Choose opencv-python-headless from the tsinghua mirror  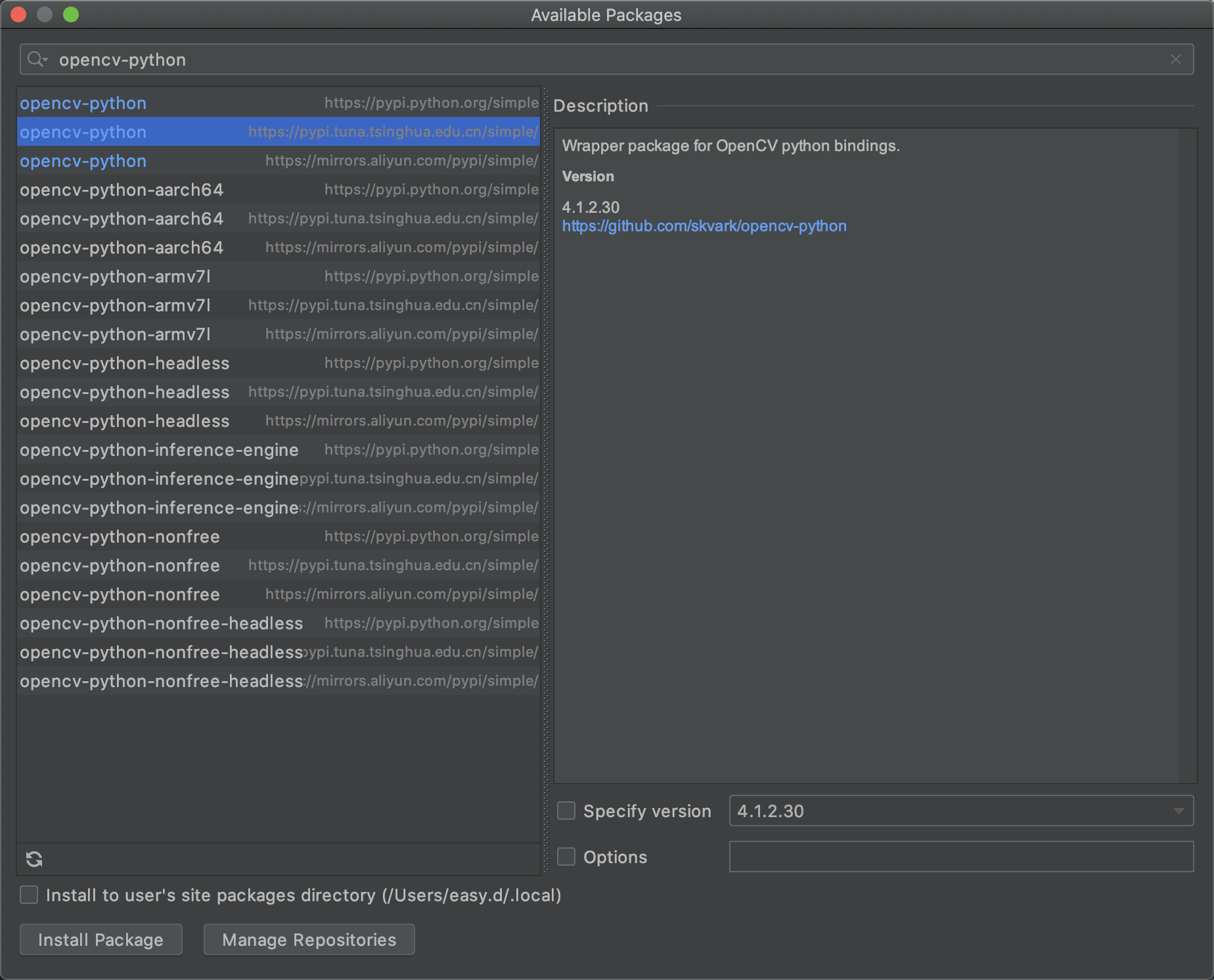pos(279,391)
